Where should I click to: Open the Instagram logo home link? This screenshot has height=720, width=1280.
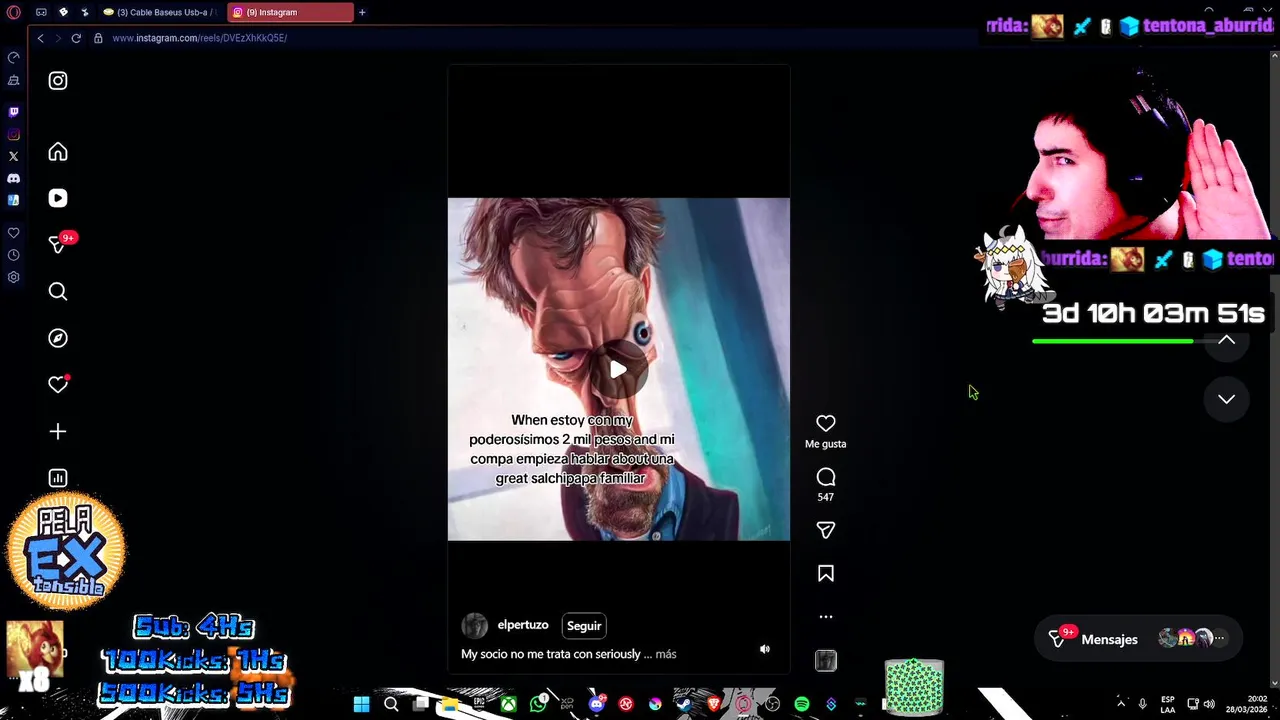point(58,81)
